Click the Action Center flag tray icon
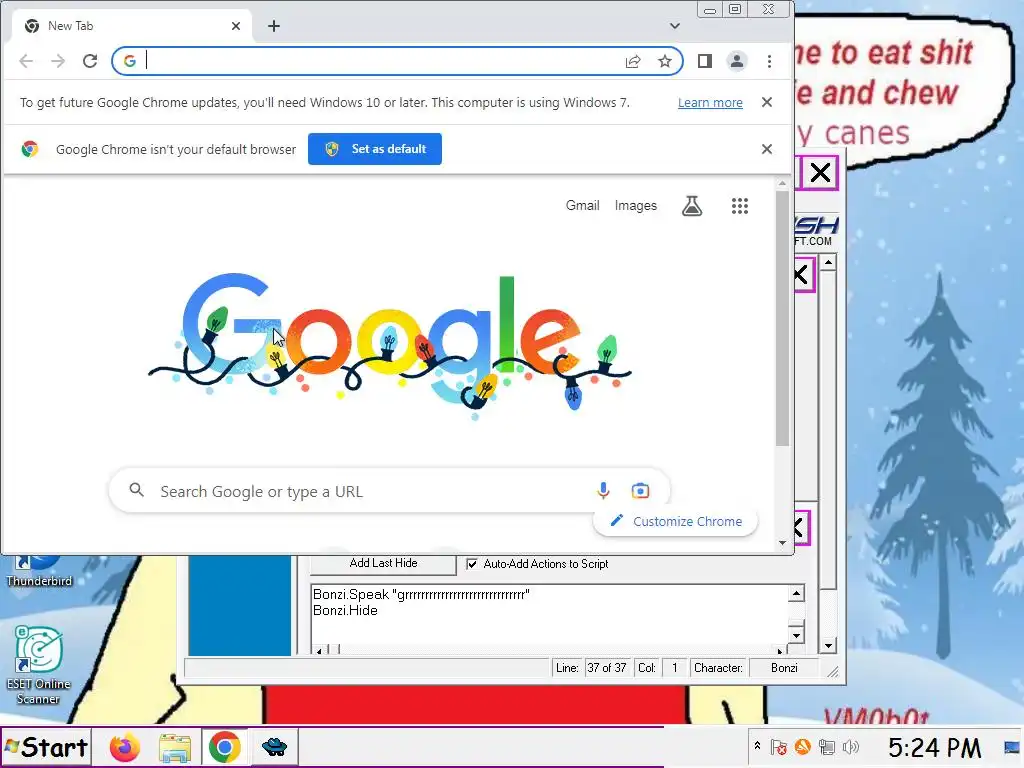Image resolution: width=1024 pixels, height=768 pixels. click(778, 747)
